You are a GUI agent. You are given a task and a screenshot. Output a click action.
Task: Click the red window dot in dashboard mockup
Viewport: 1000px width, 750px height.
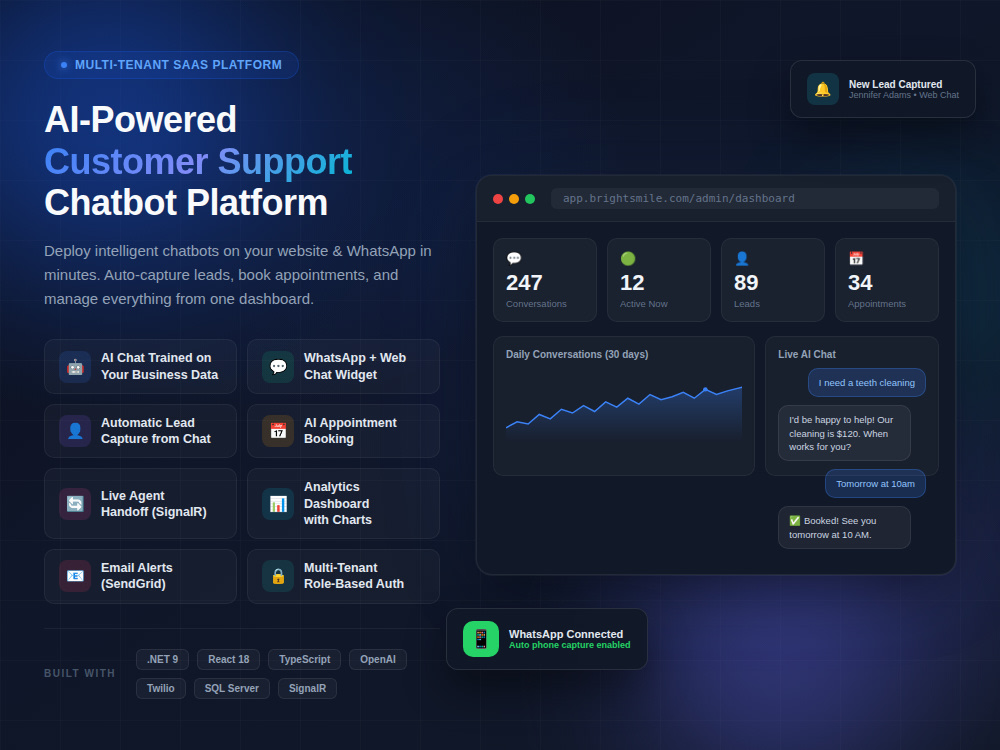click(x=498, y=199)
